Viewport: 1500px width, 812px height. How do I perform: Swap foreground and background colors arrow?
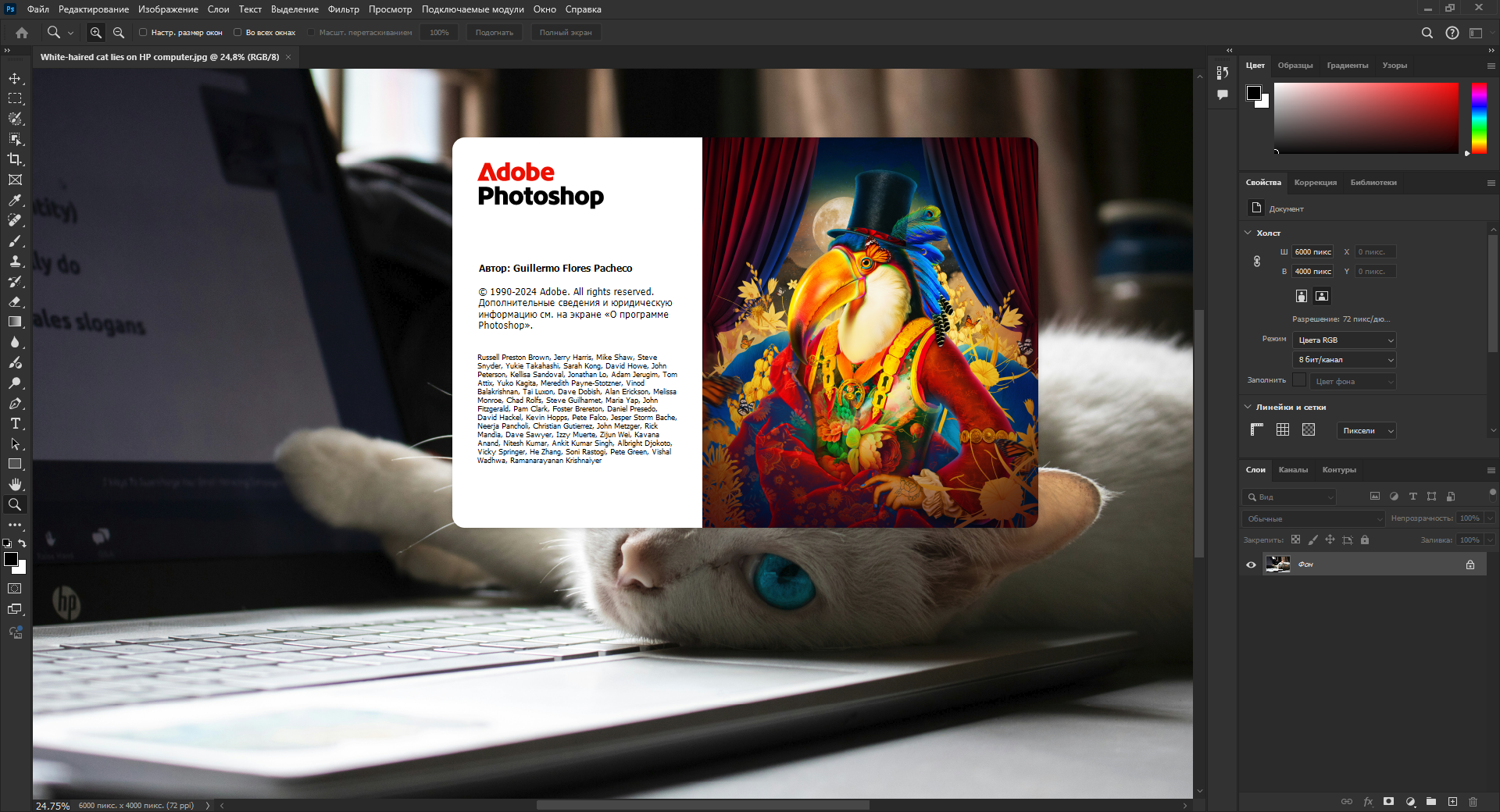pos(22,543)
